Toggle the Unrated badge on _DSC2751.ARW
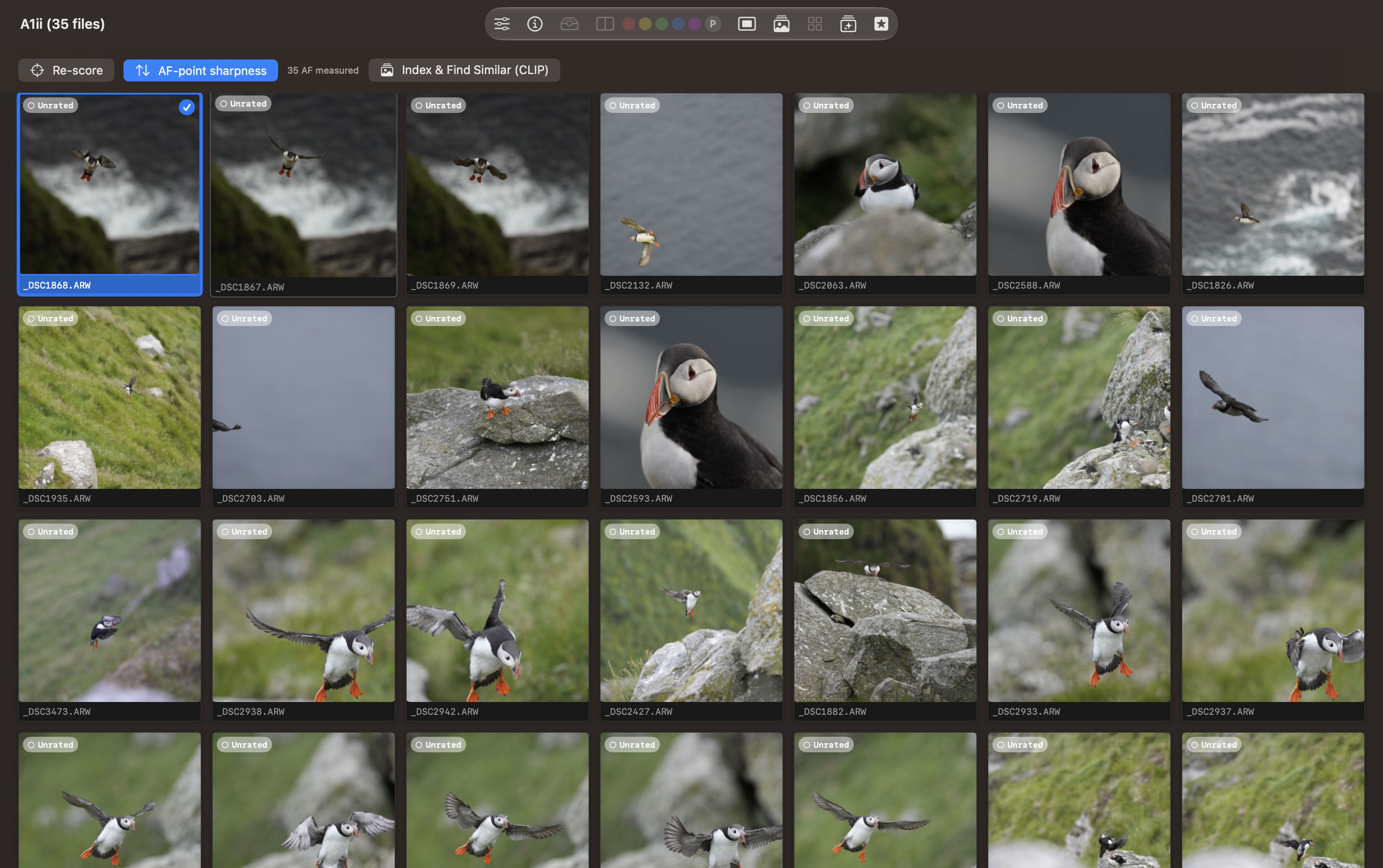Image resolution: width=1383 pixels, height=868 pixels. (438, 319)
